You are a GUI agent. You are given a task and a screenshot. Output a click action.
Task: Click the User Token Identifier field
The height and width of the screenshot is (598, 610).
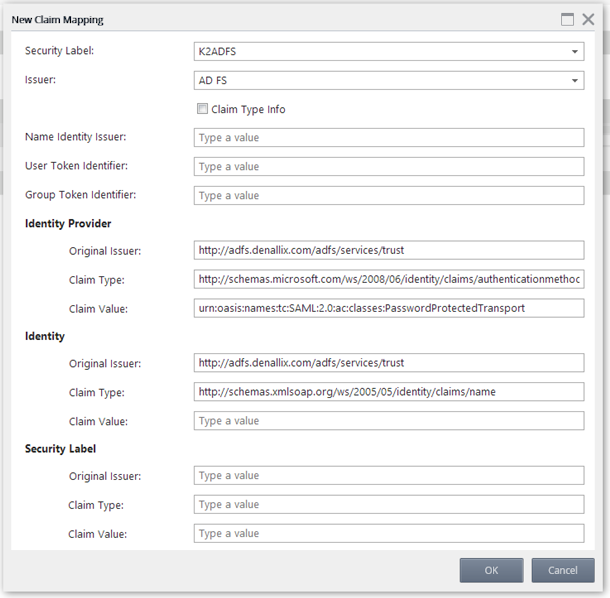[388, 167]
